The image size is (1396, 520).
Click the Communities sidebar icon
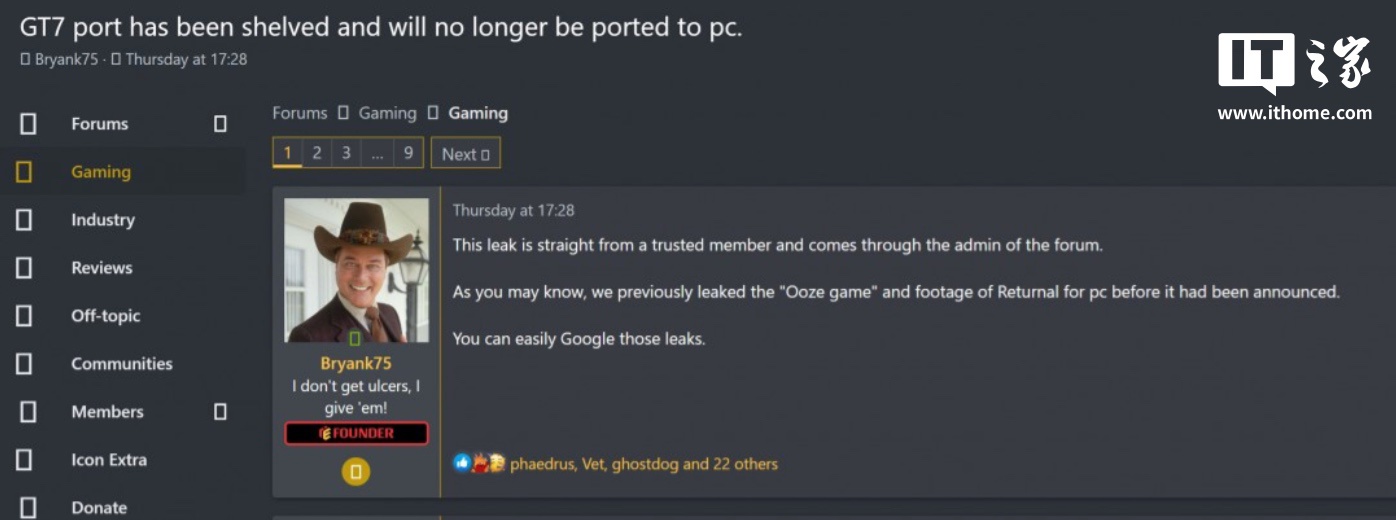pyautogui.click(x=24, y=364)
